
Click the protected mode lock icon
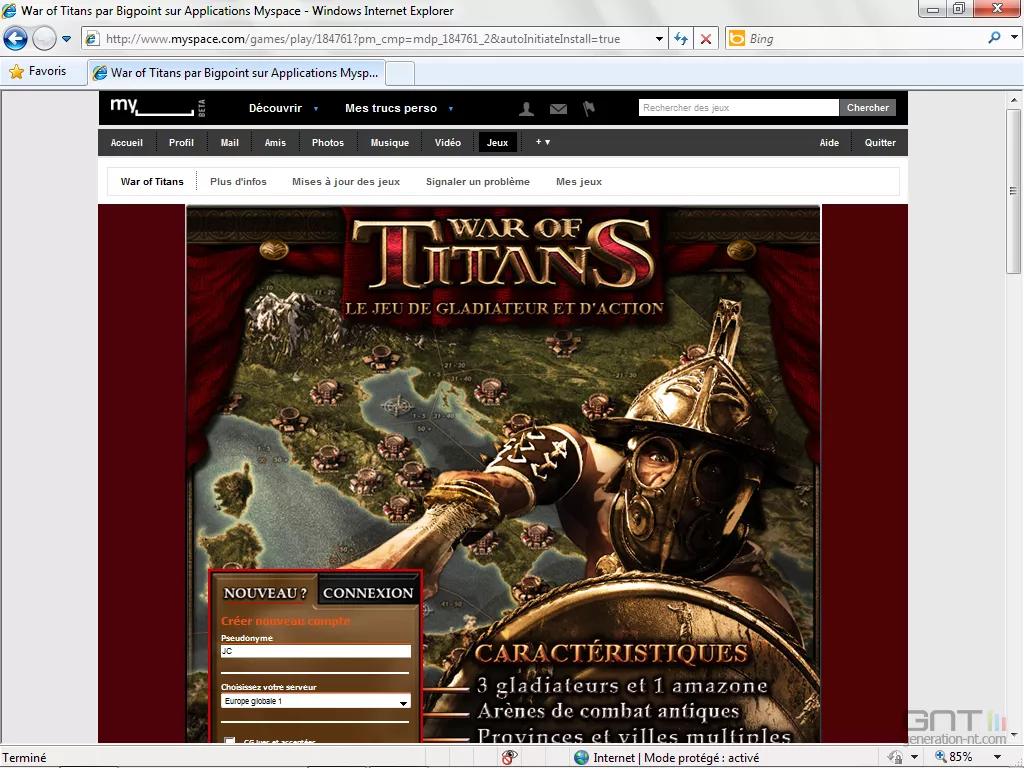pos(895,758)
